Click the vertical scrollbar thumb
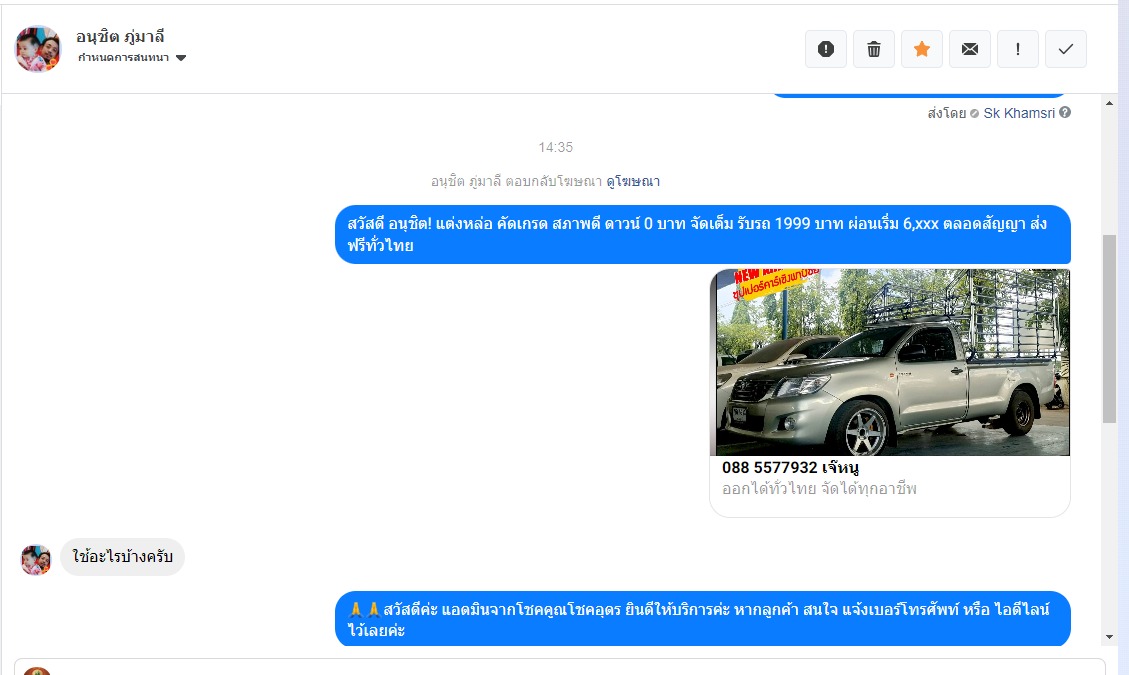The image size is (1129, 675). point(1109,328)
